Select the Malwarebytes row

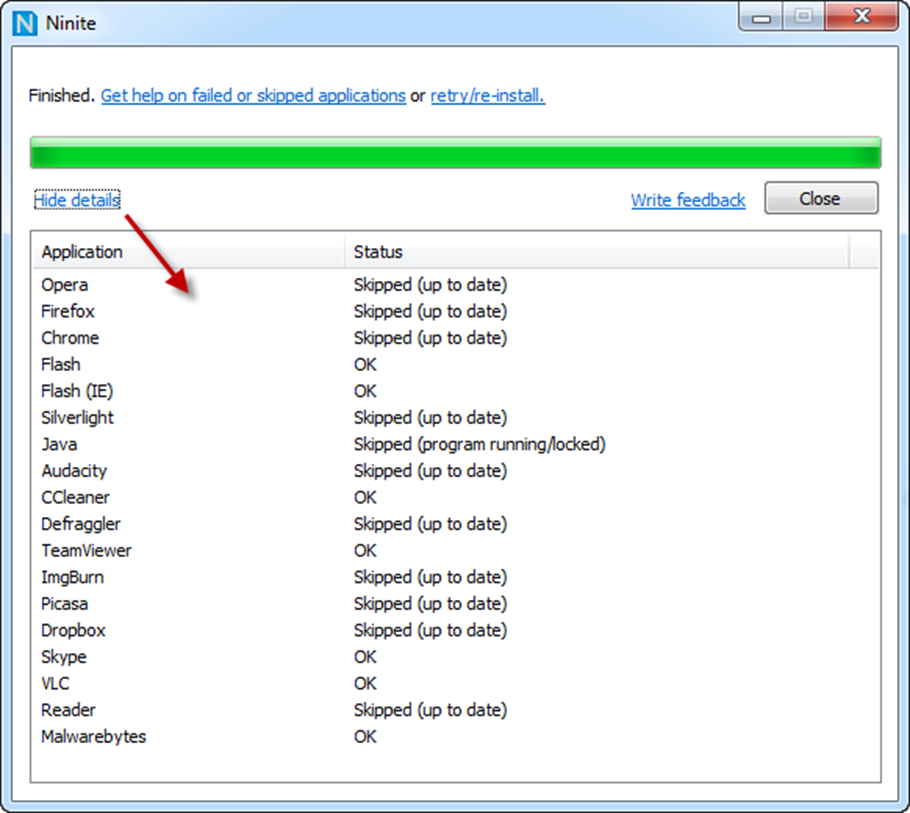[456, 737]
